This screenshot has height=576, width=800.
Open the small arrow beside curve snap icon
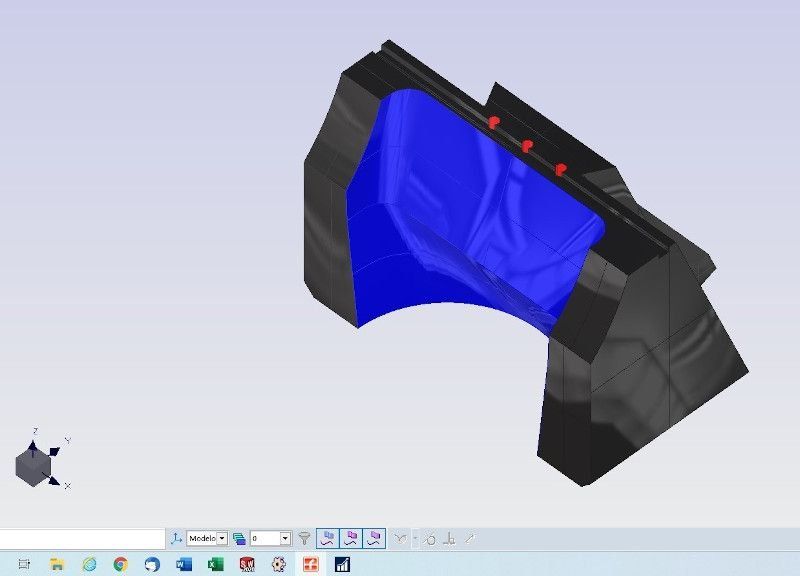pos(414,538)
